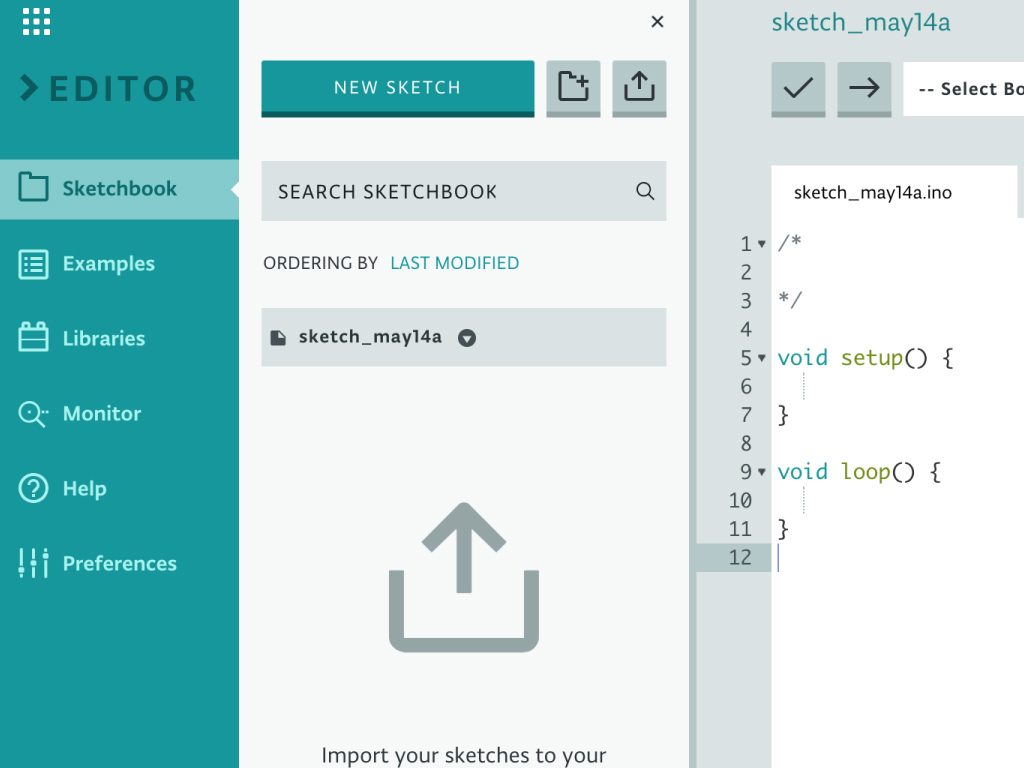This screenshot has height=768, width=1024.
Task: Collapse the loop() fold at line 9
Action: point(761,472)
